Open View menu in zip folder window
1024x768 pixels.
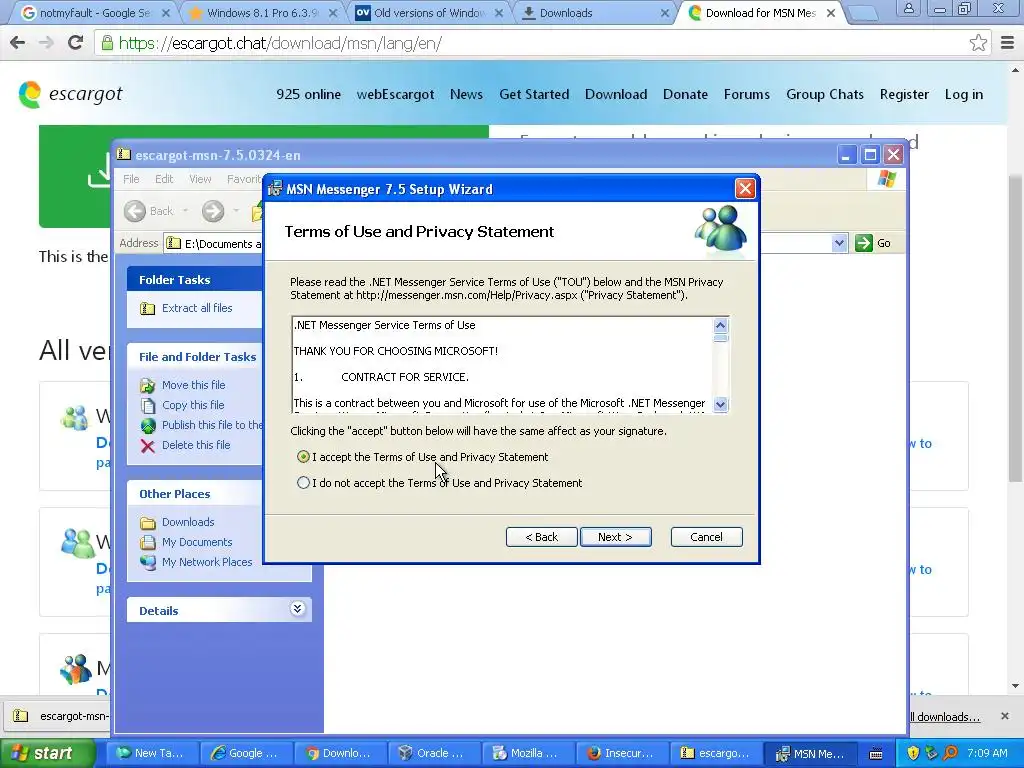click(x=200, y=179)
